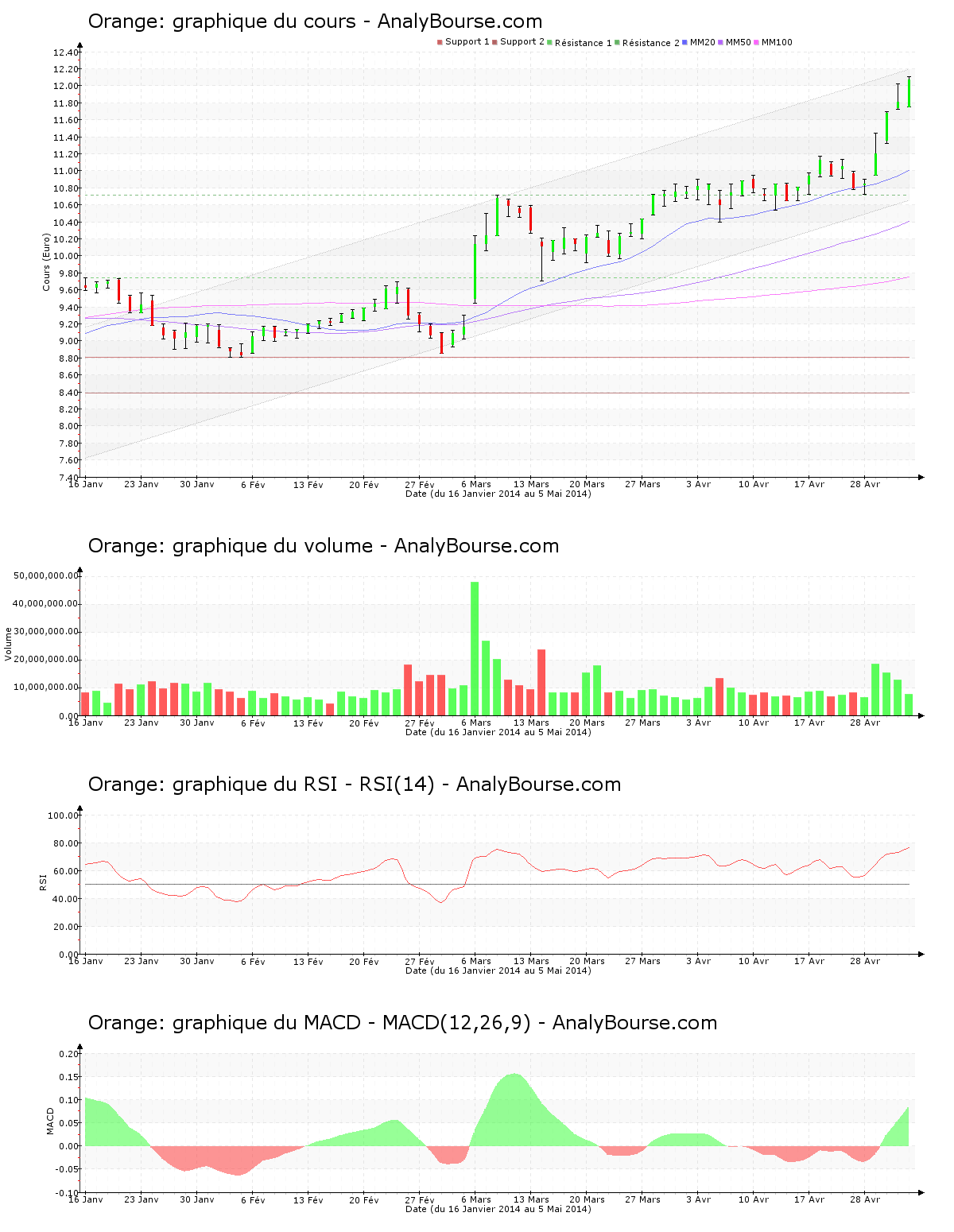This screenshot has height=1232, width=954.
Task: Click the 0.15 value on MACD axis
Action: [69, 1077]
